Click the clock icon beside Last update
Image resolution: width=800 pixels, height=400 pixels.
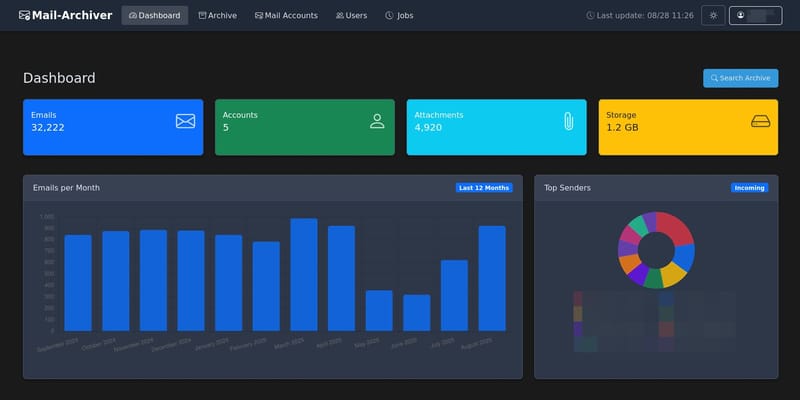tap(590, 15)
